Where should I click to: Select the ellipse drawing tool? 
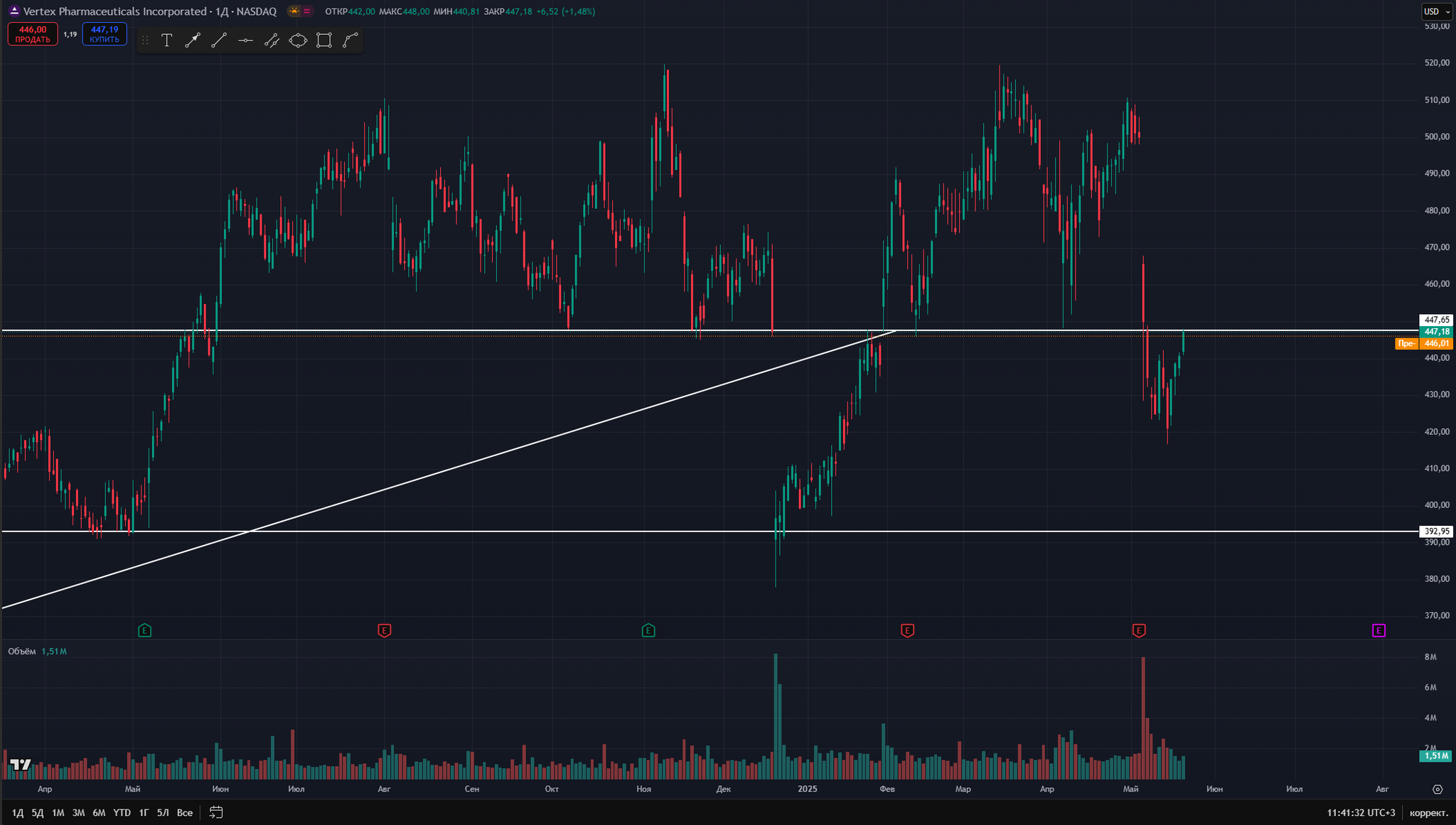[x=298, y=41]
